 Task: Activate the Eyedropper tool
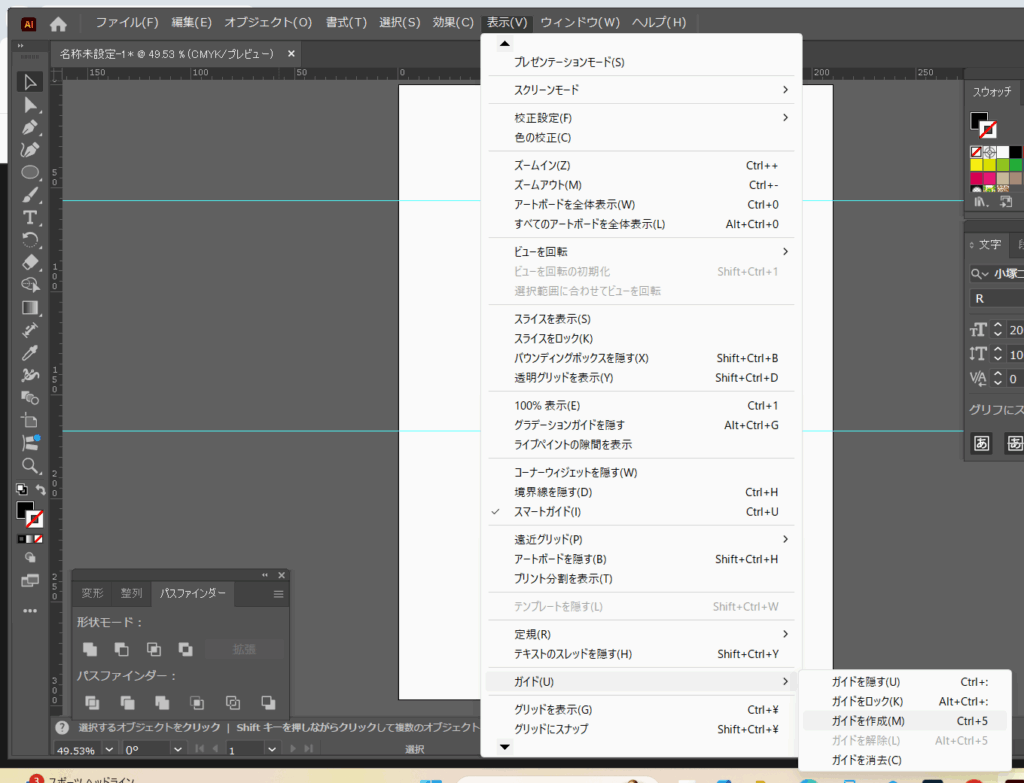pos(30,352)
